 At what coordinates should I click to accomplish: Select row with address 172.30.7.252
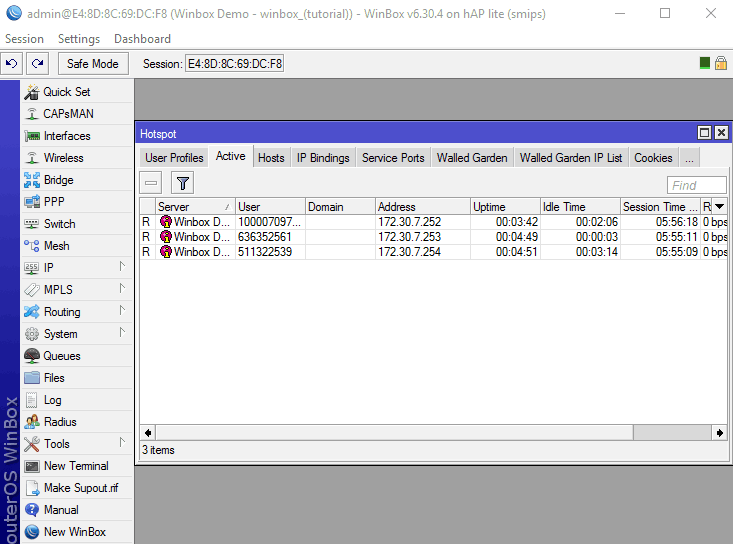click(x=433, y=222)
